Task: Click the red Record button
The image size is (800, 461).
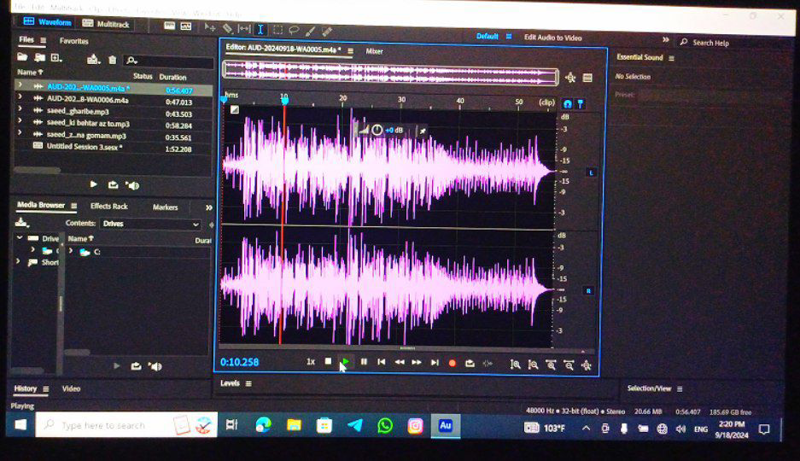Action: pos(452,362)
